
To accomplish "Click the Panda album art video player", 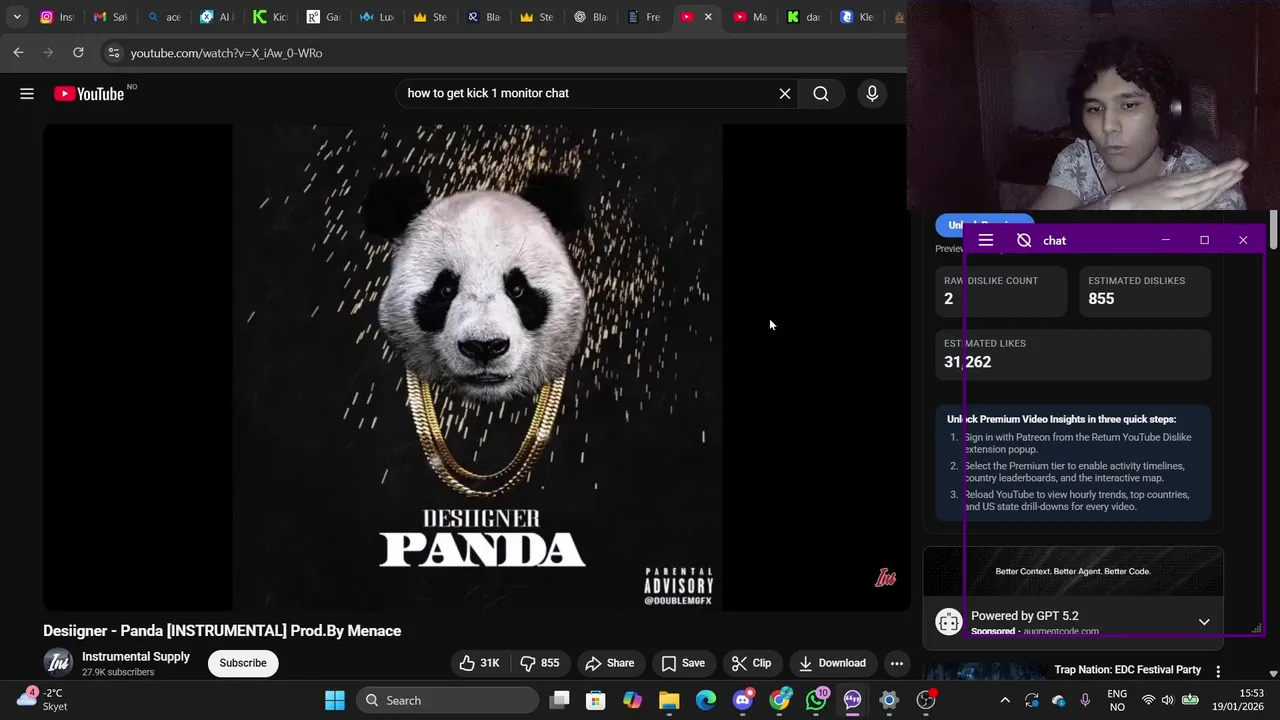I will (x=477, y=367).
